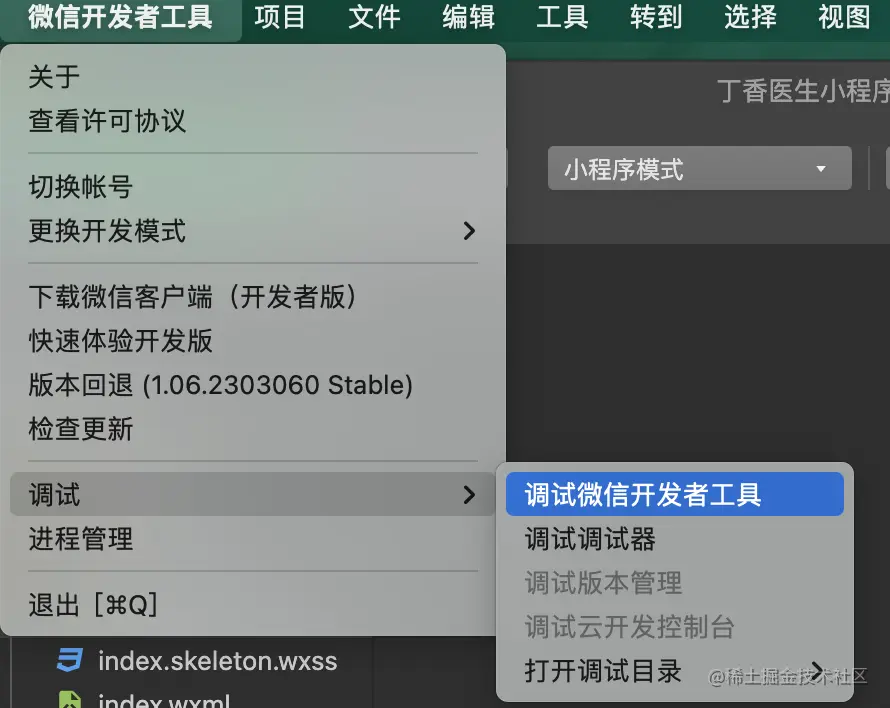This screenshot has height=708, width=890.
Task: Open the 编辑 menu
Action: coord(468,17)
